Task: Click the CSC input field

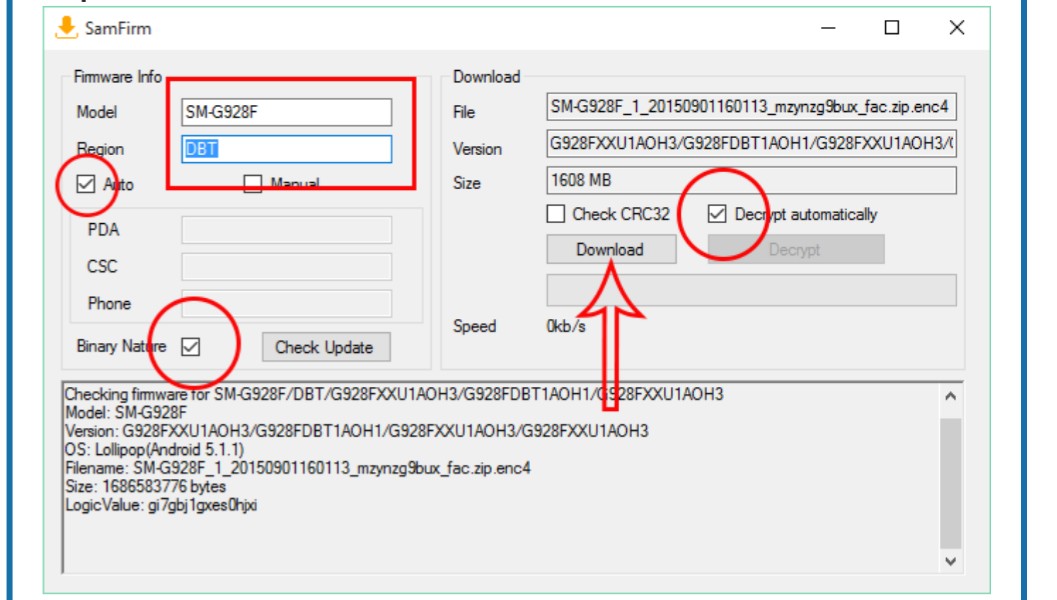Action: 286,267
